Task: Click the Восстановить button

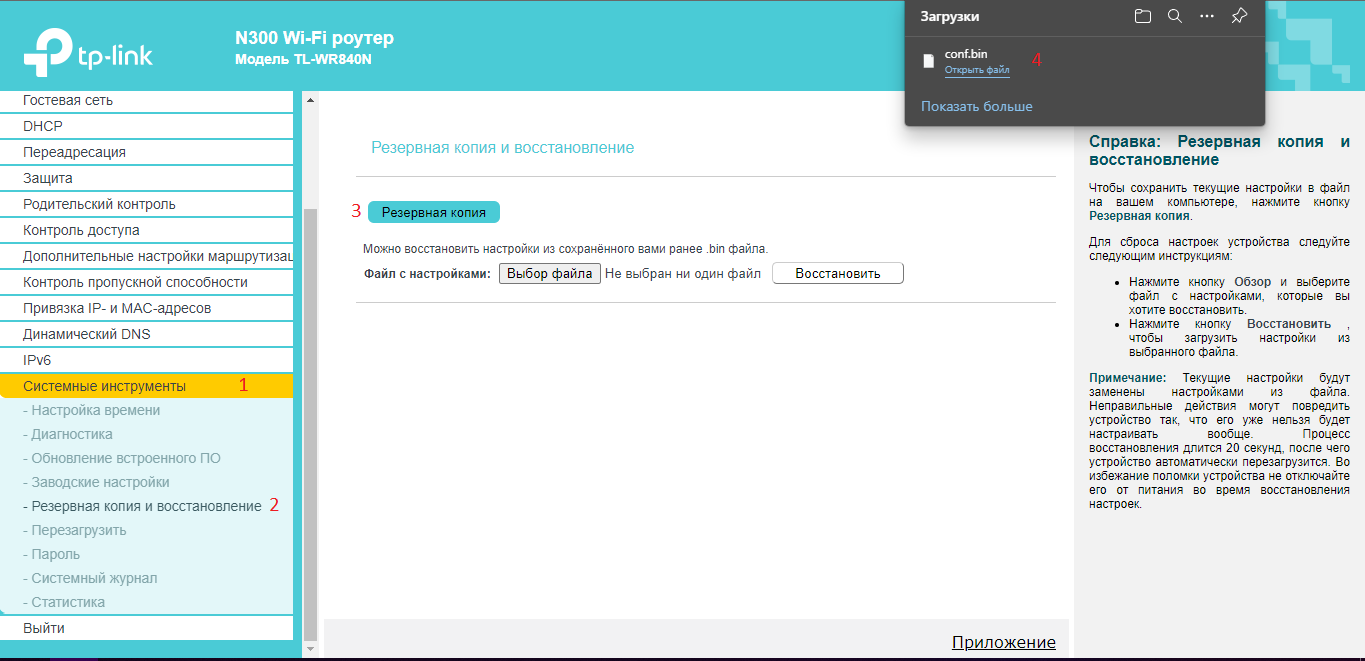Action: tap(837, 273)
